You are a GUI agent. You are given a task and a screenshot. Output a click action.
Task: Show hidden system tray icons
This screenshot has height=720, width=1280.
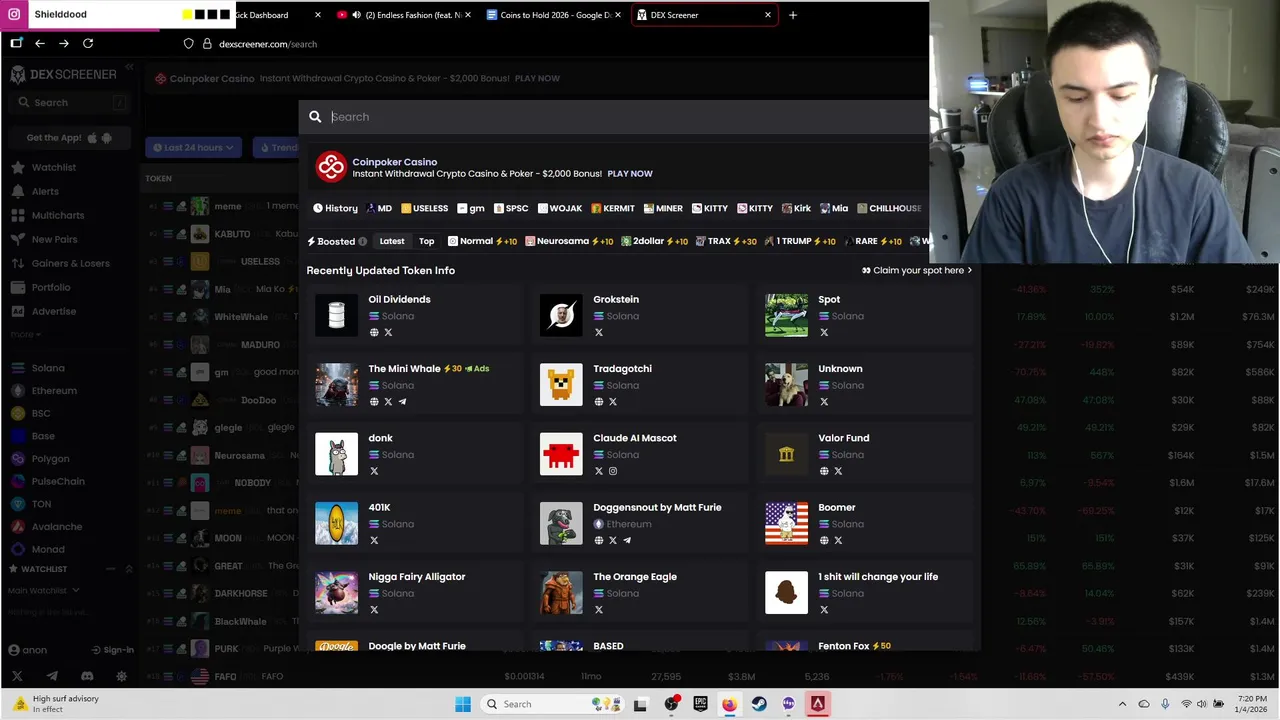[x=1122, y=704]
